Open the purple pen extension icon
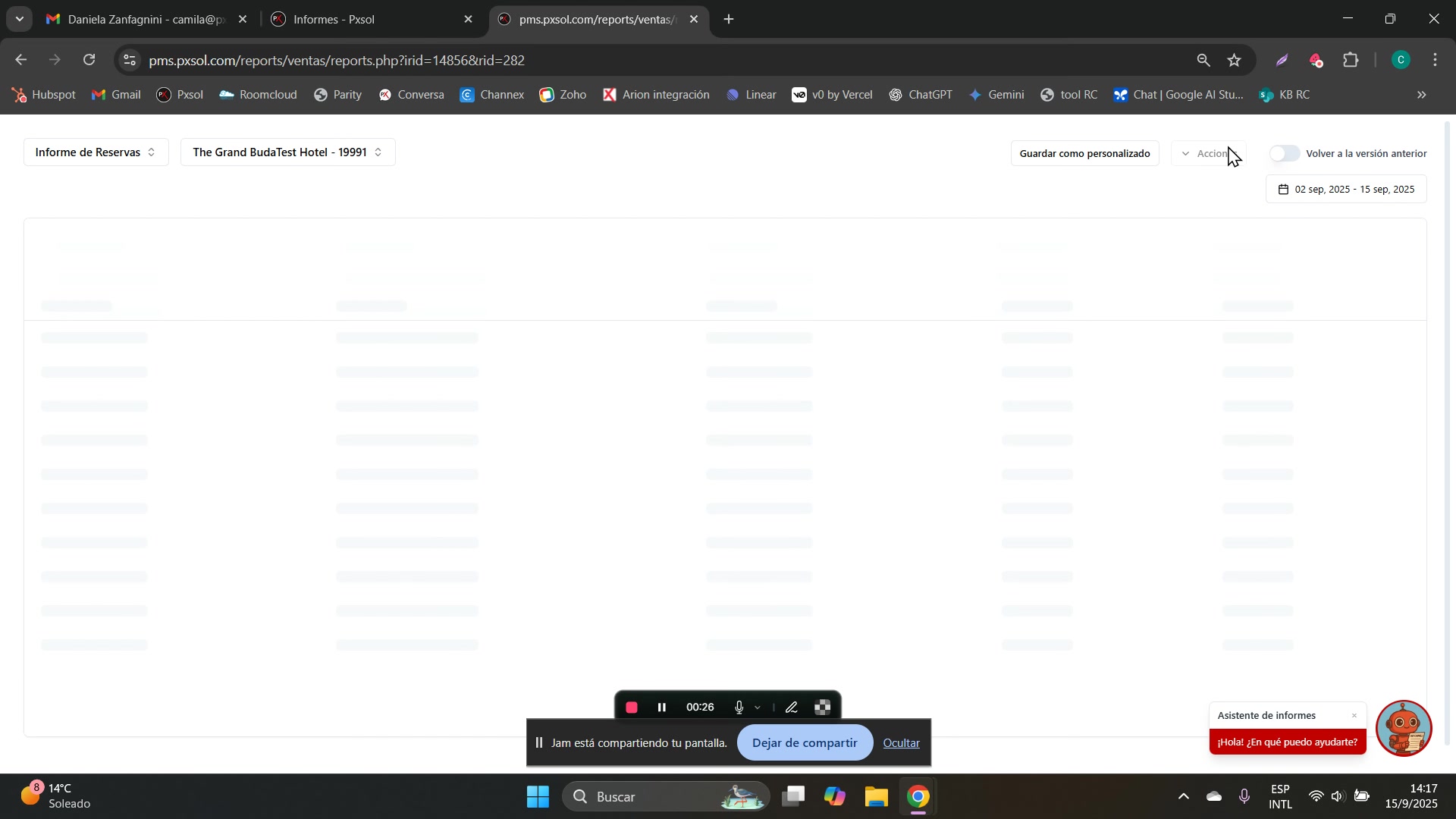 click(x=1282, y=60)
